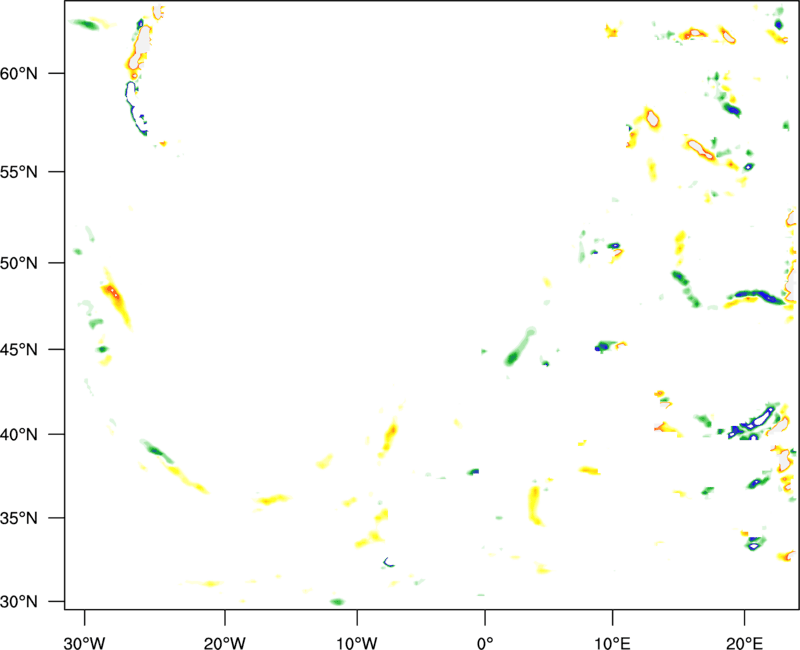The width and height of the screenshot is (800, 650).
Task: Select the 50°N latitude tick label
Action: (33, 263)
